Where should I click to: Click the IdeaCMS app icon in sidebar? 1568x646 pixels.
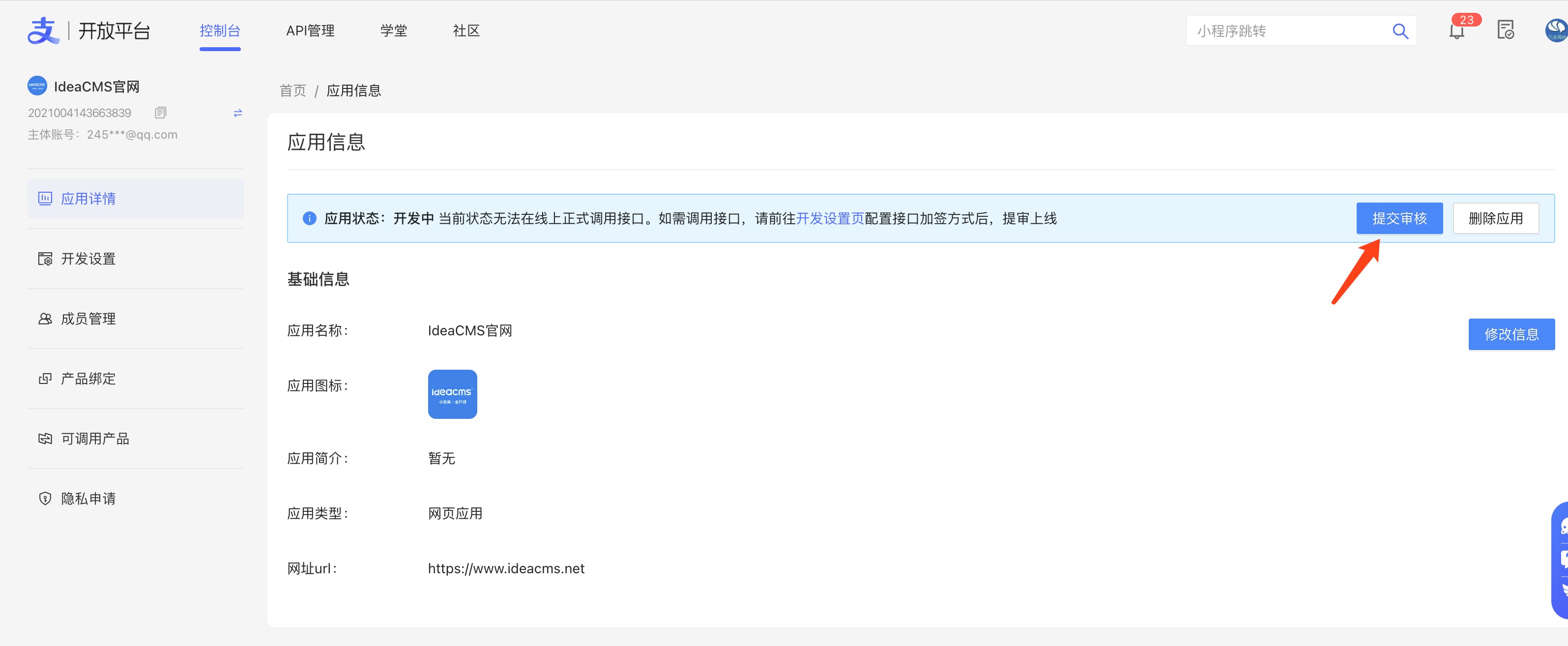[x=37, y=86]
